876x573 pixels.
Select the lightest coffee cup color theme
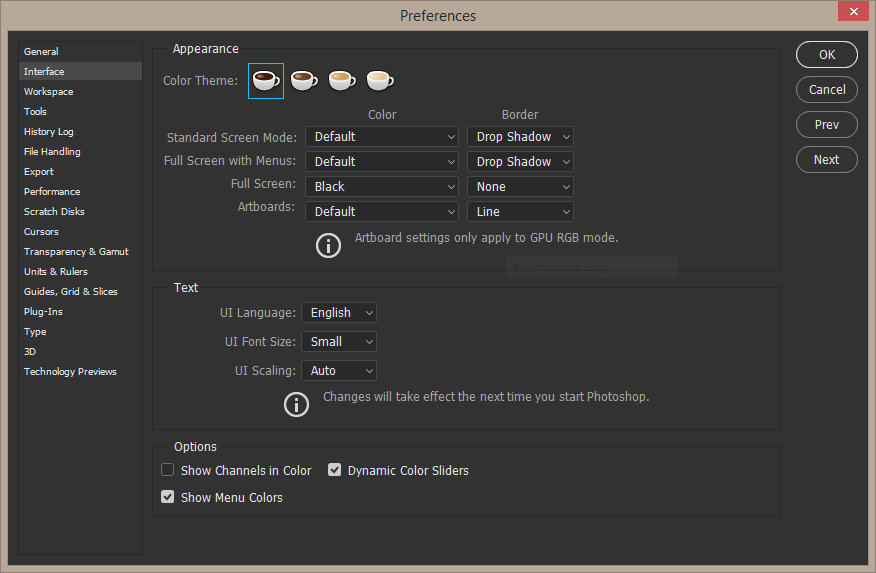pos(380,81)
